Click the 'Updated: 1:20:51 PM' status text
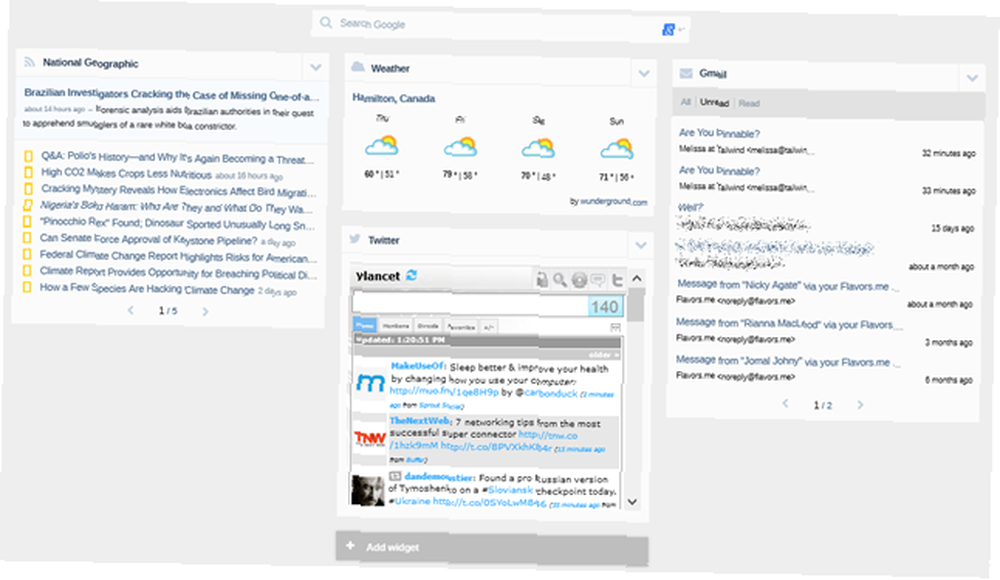Viewport: 1000px width, 580px height. click(400, 339)
